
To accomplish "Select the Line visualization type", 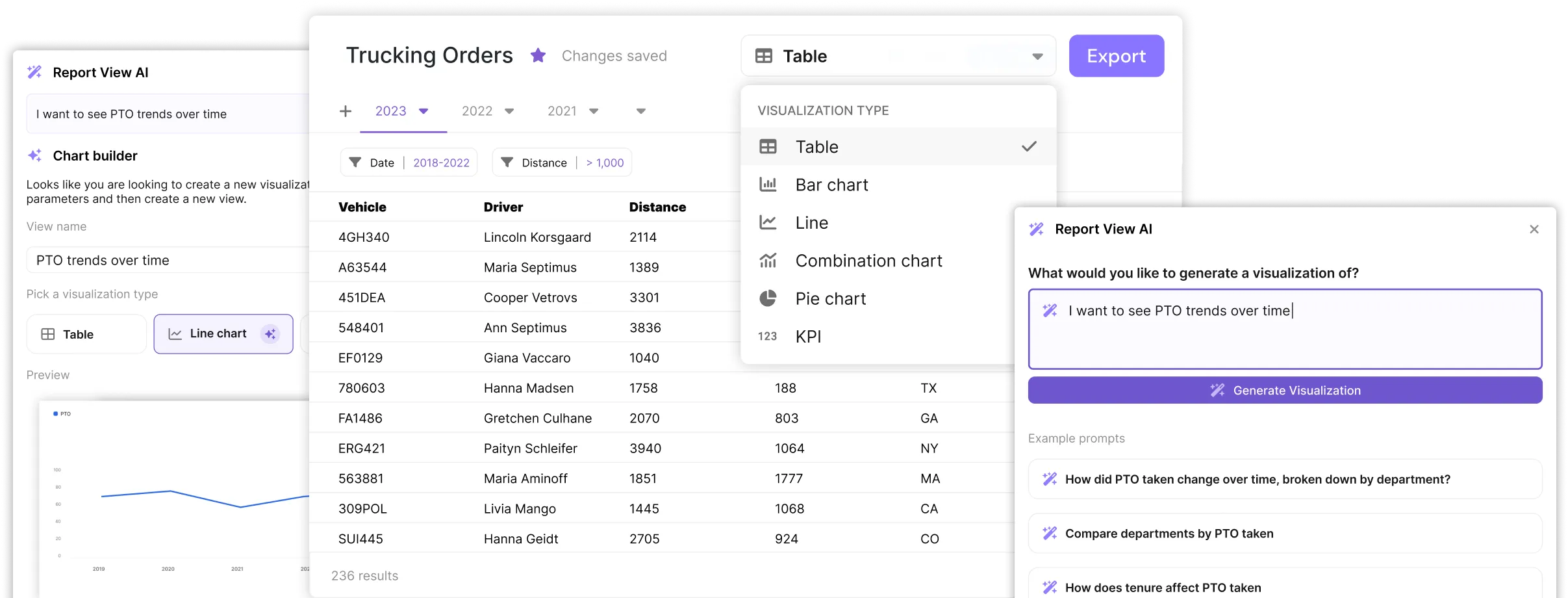I will 811,222.
